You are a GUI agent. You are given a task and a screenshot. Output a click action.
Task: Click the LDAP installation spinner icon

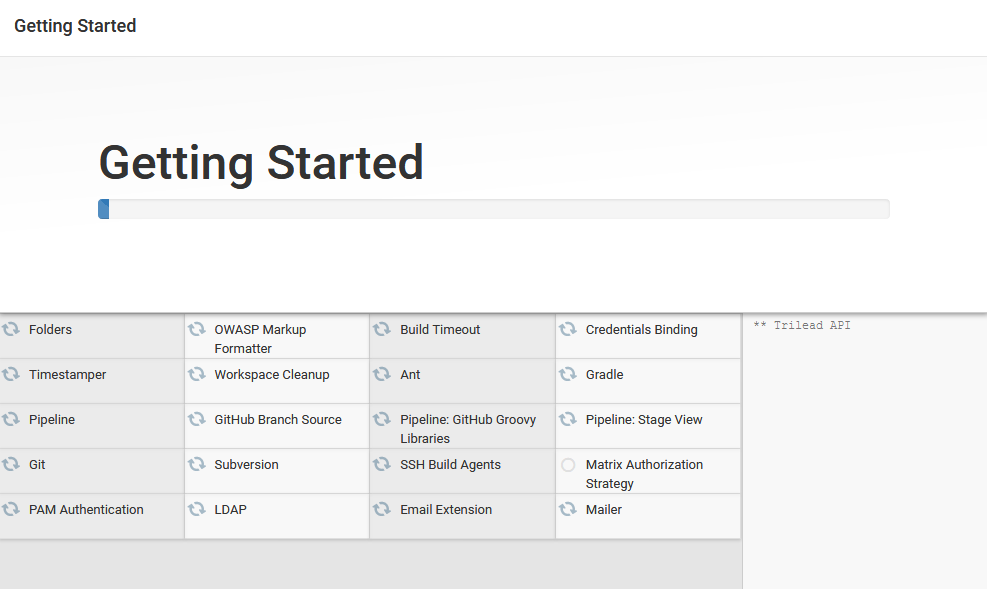196,508
